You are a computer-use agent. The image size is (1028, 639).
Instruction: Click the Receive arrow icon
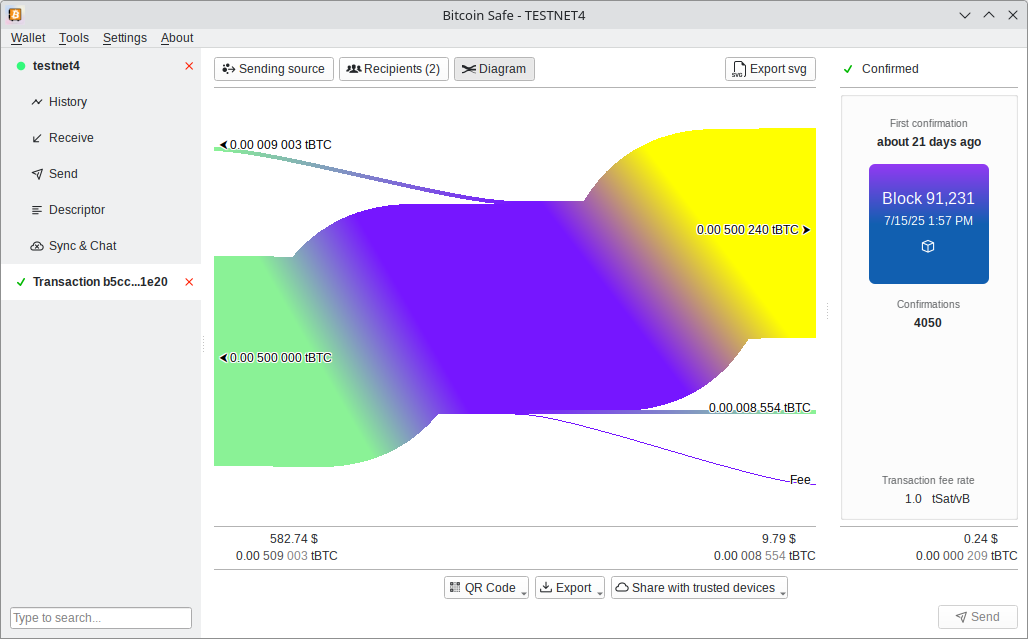(x=37, y=138)
